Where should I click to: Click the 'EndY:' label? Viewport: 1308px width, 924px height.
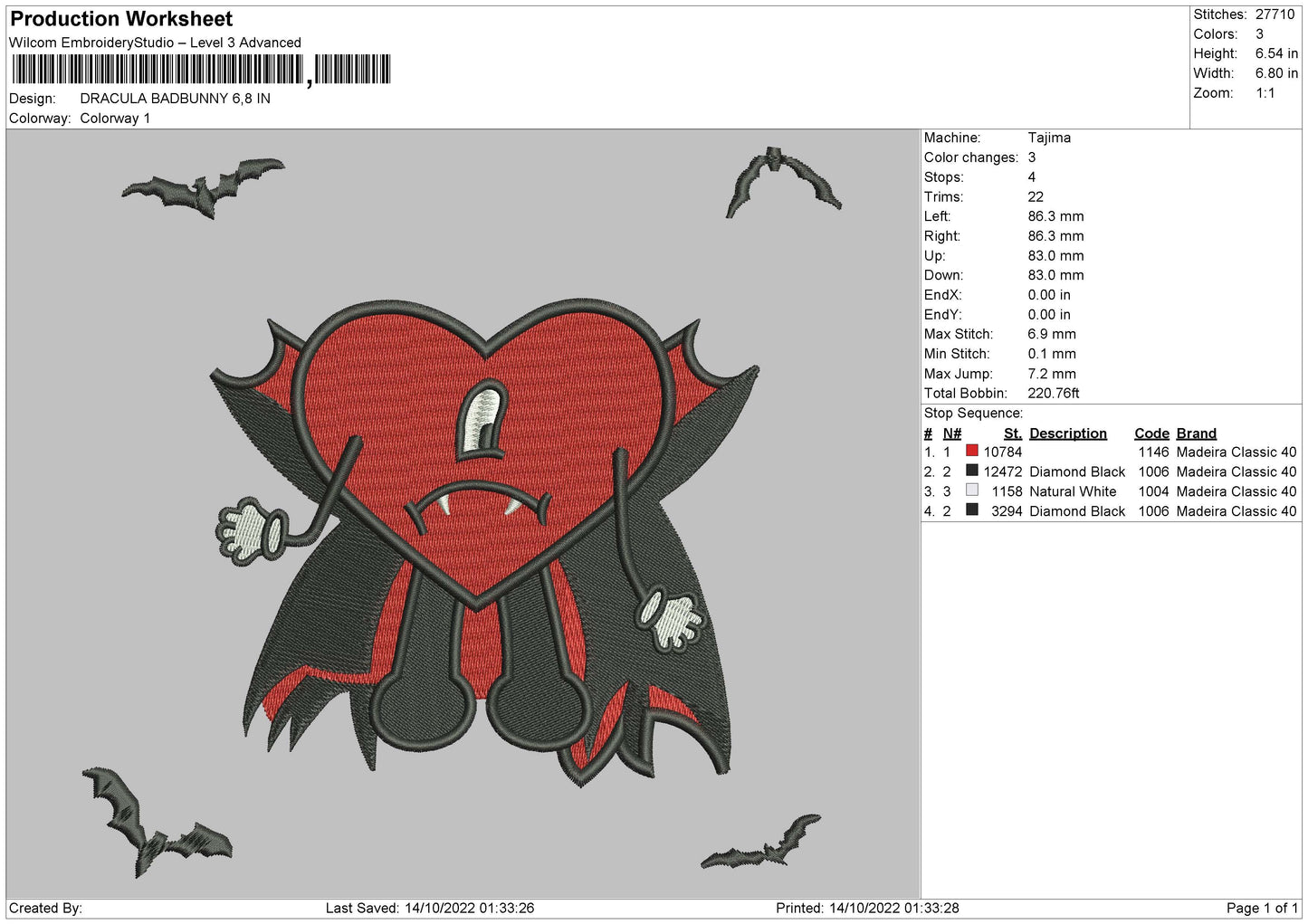[x=942, y=315]
